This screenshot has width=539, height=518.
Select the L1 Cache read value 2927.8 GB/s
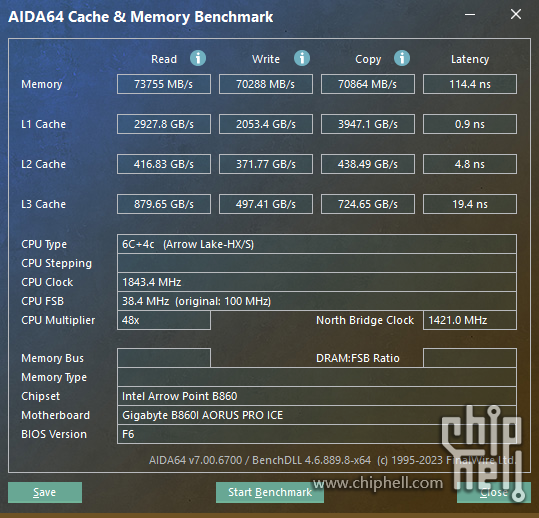(164, 124)
